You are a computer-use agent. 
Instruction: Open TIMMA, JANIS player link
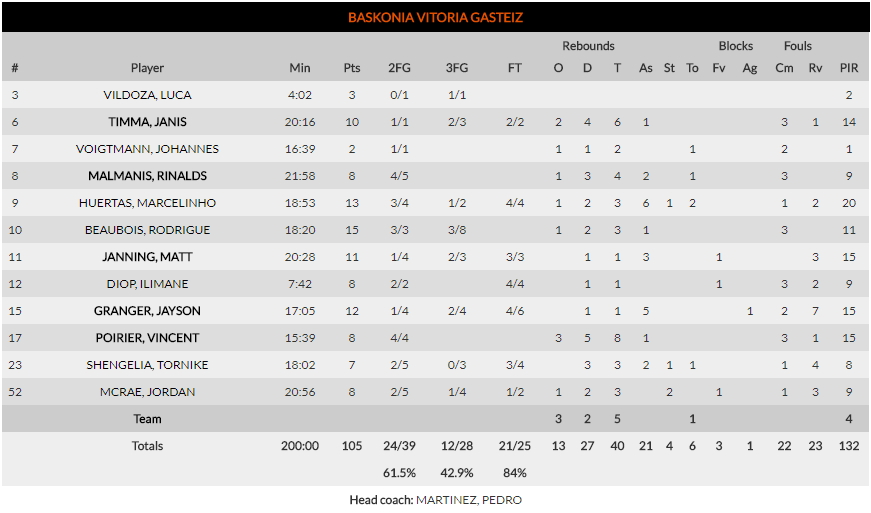[147, 122]
